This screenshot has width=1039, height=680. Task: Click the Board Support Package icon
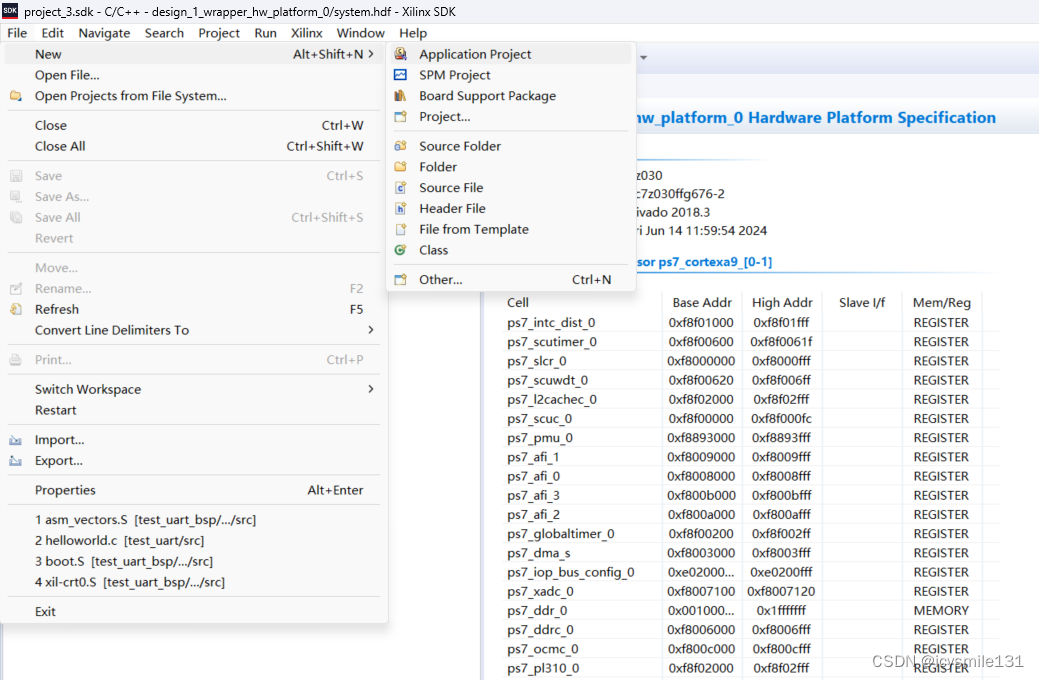(400, 95)
